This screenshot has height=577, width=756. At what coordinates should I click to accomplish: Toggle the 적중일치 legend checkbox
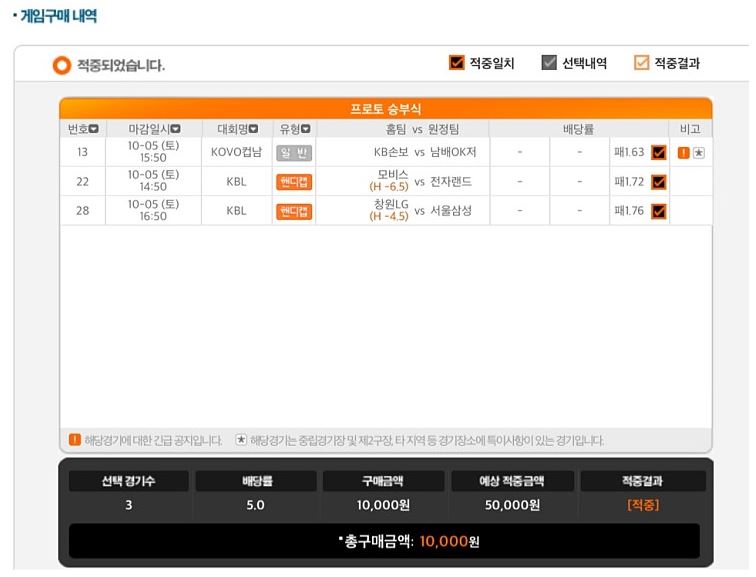coord(456,63)
